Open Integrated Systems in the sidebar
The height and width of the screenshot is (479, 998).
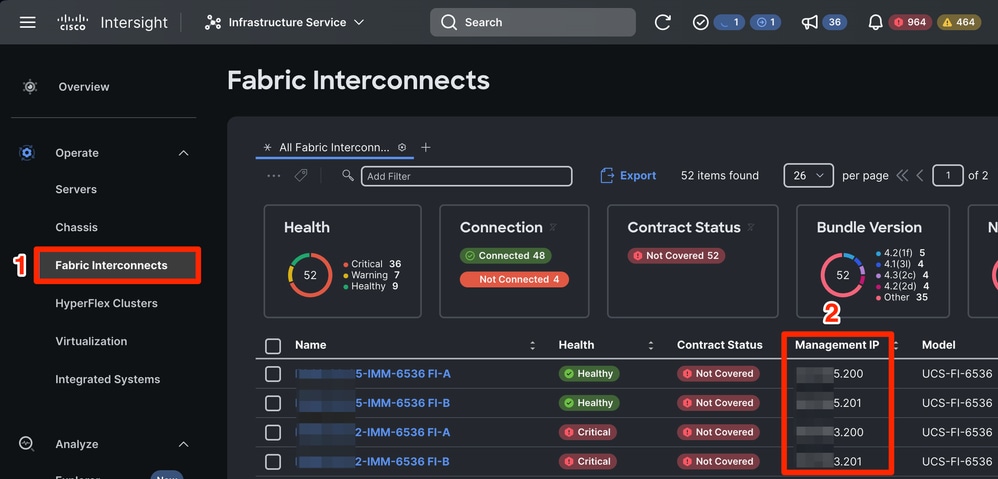tap(108, 380)
